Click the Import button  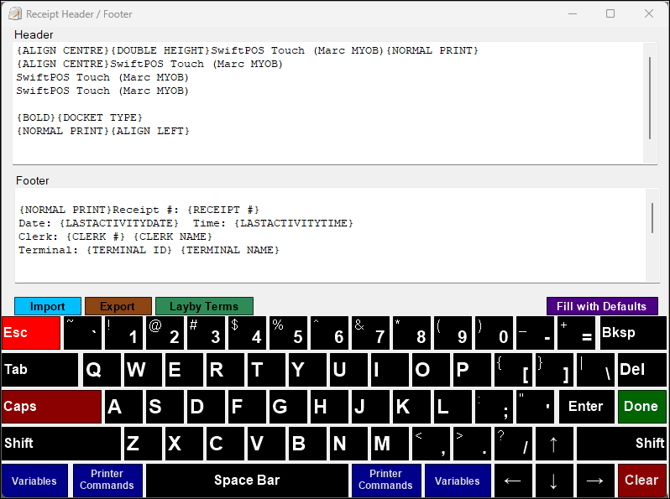coord(47,306)
